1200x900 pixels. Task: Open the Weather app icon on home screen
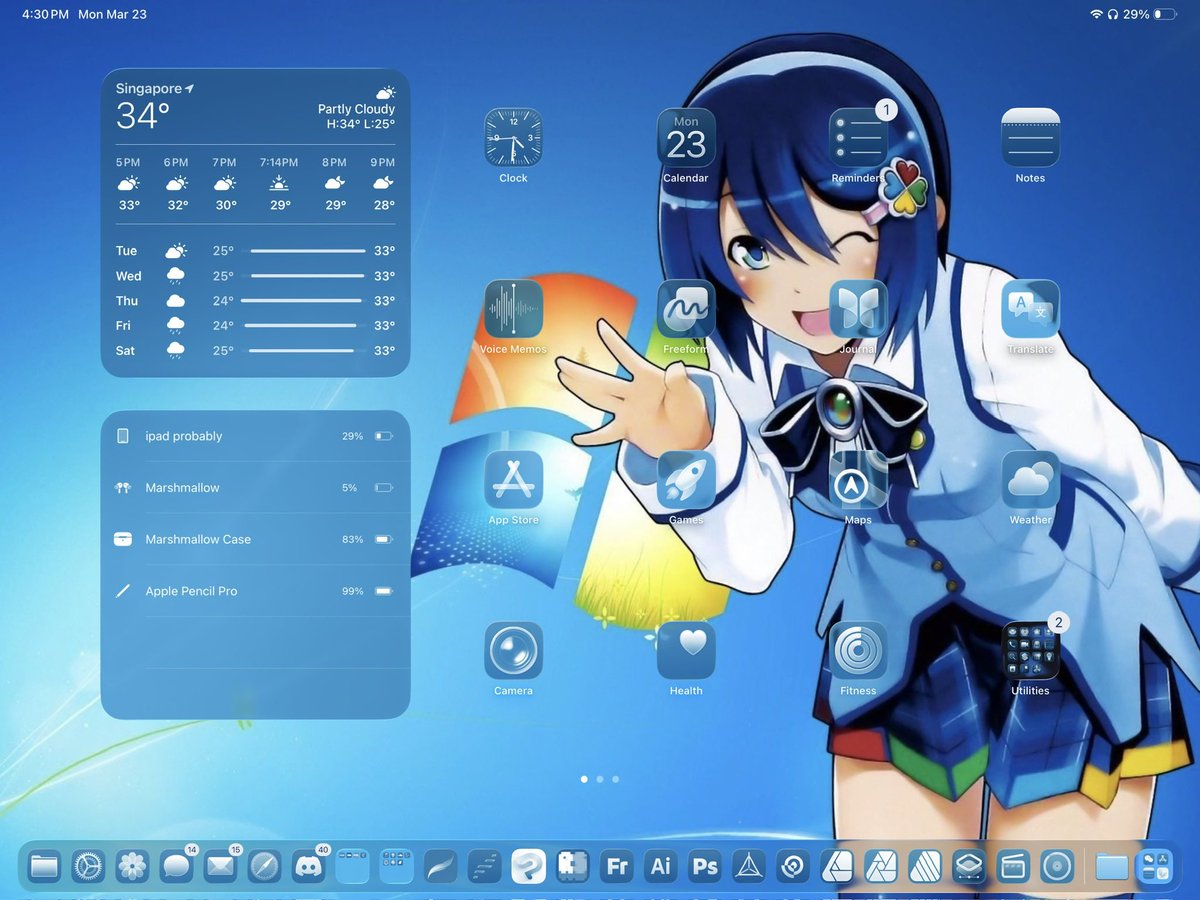click(1030, 480)
